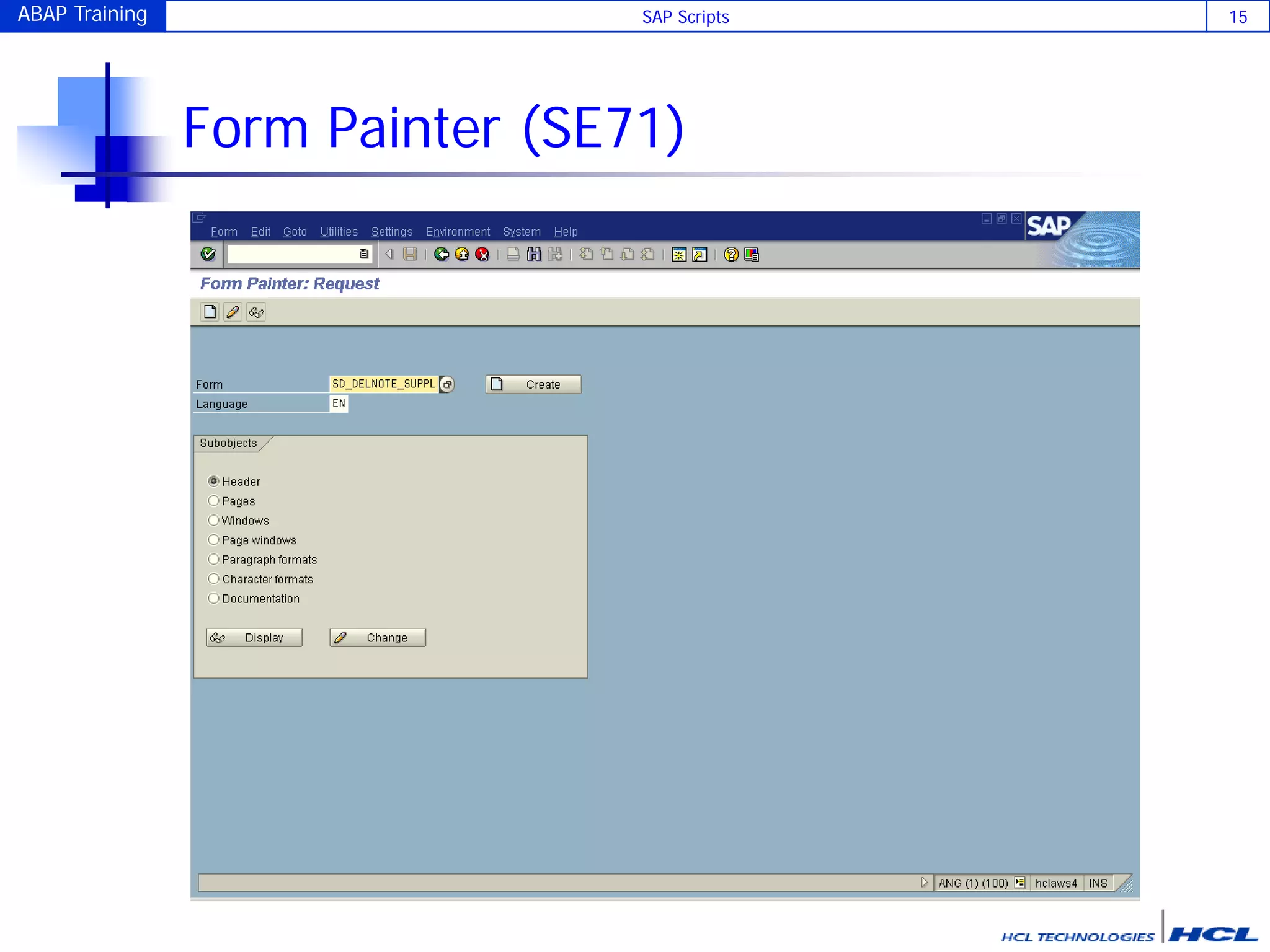Click the red Cancel icon
This screenshot has width=1270, height=952.
(x=482, y=254)
